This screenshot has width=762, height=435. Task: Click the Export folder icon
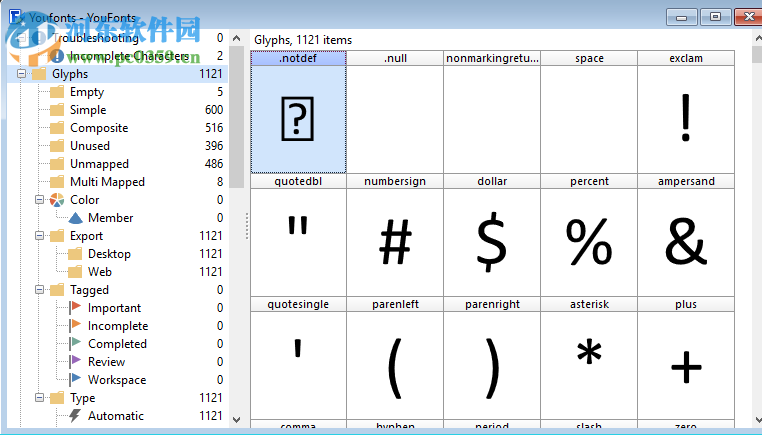pos(57,236)
